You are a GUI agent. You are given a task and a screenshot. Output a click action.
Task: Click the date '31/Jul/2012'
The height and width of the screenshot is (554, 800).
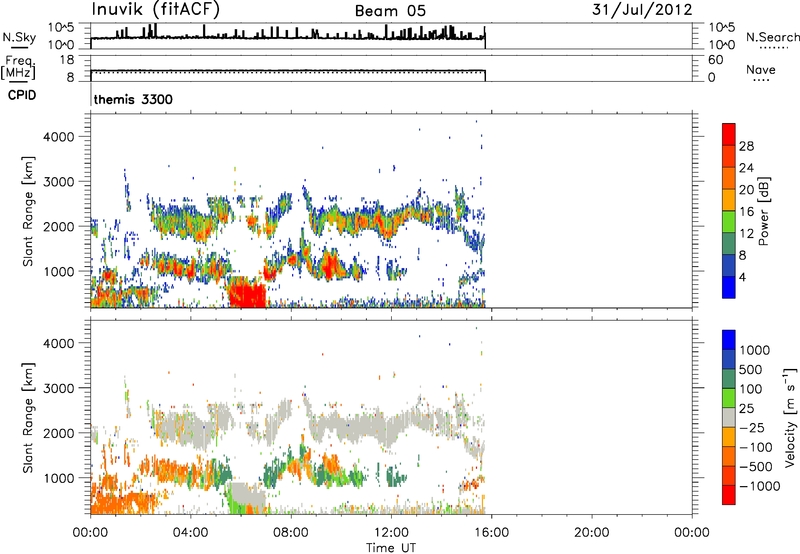click(x=642, y=10)
